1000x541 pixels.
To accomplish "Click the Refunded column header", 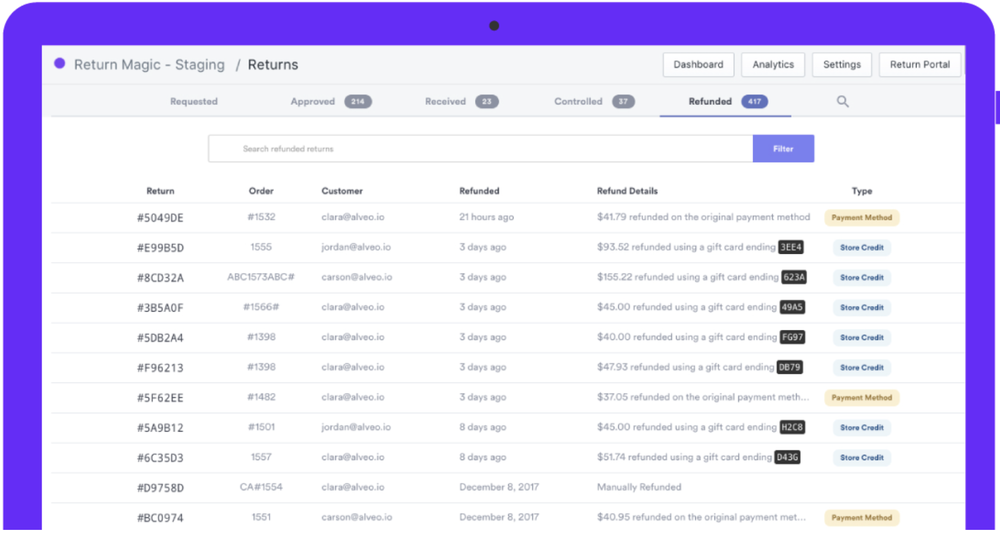I will (x=479, y=191).
